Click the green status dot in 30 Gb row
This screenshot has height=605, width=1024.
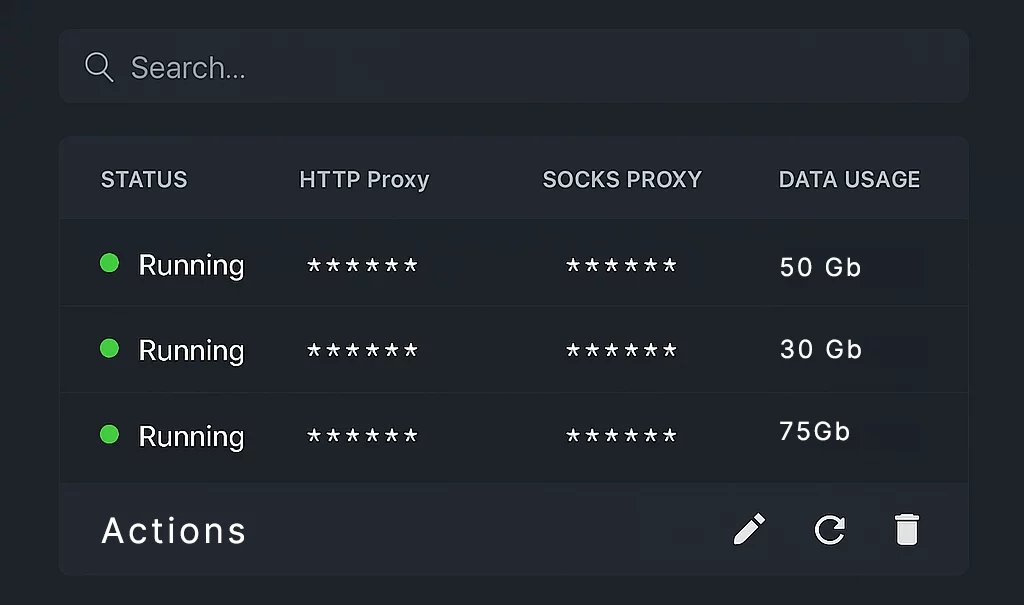click(x=110, y=348)
